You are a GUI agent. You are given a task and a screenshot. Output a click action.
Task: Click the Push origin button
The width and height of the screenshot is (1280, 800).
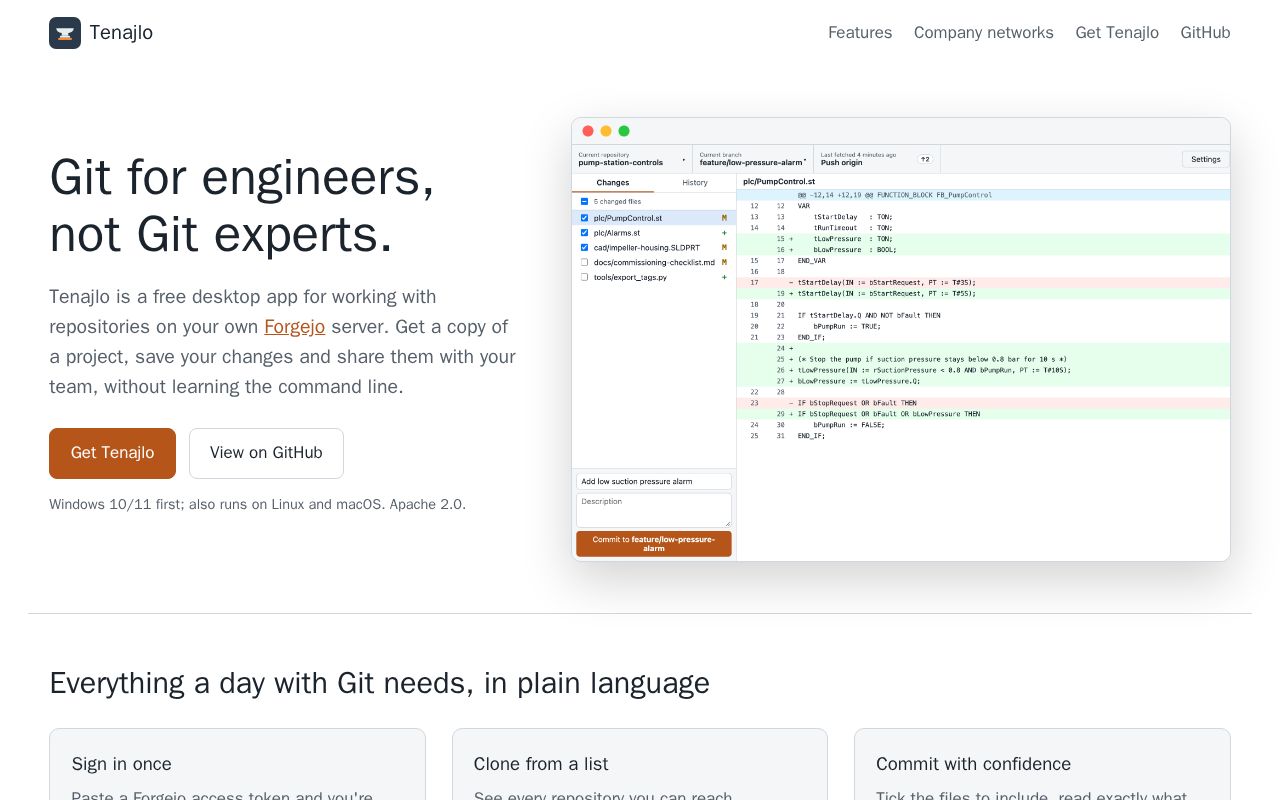pyautogui.click(x=877, y=159)
